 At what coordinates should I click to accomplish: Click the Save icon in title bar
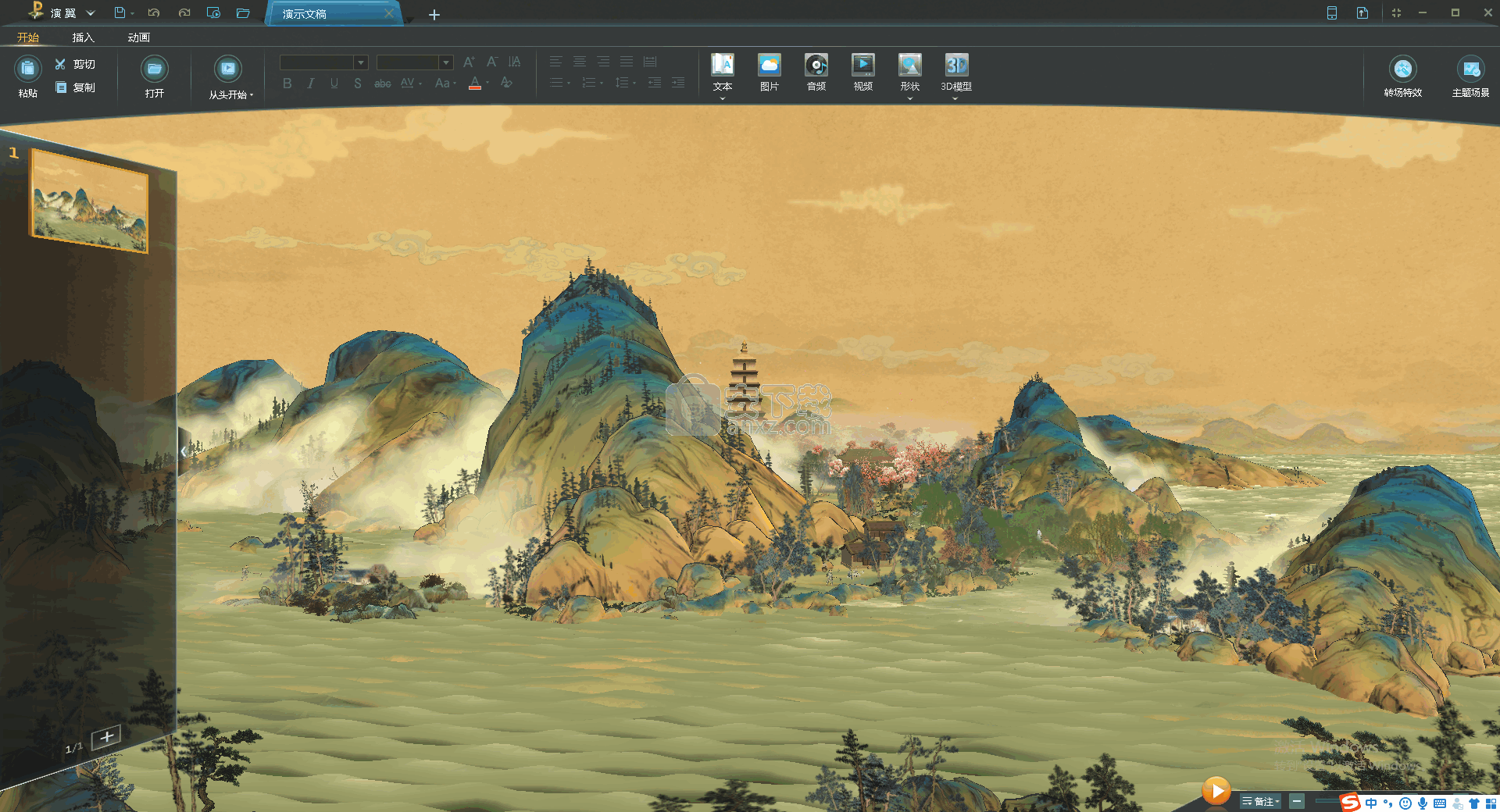[x=120, y=12]
